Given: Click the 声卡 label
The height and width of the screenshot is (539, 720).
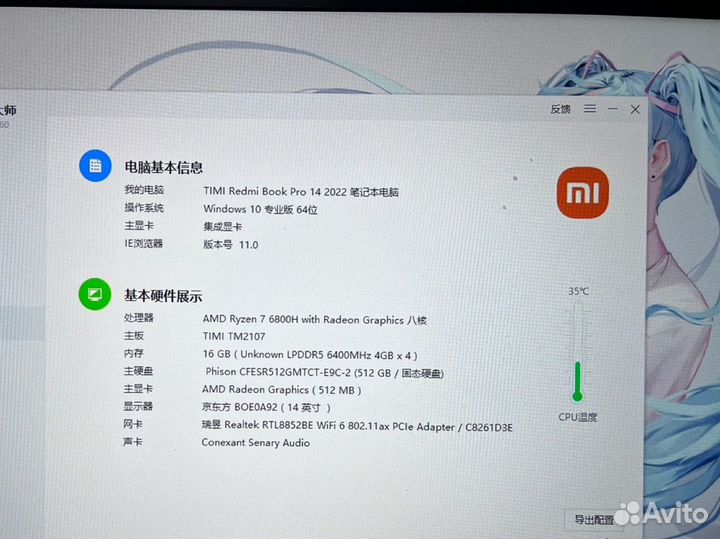Looking at the screenshot, I should 133,442.
